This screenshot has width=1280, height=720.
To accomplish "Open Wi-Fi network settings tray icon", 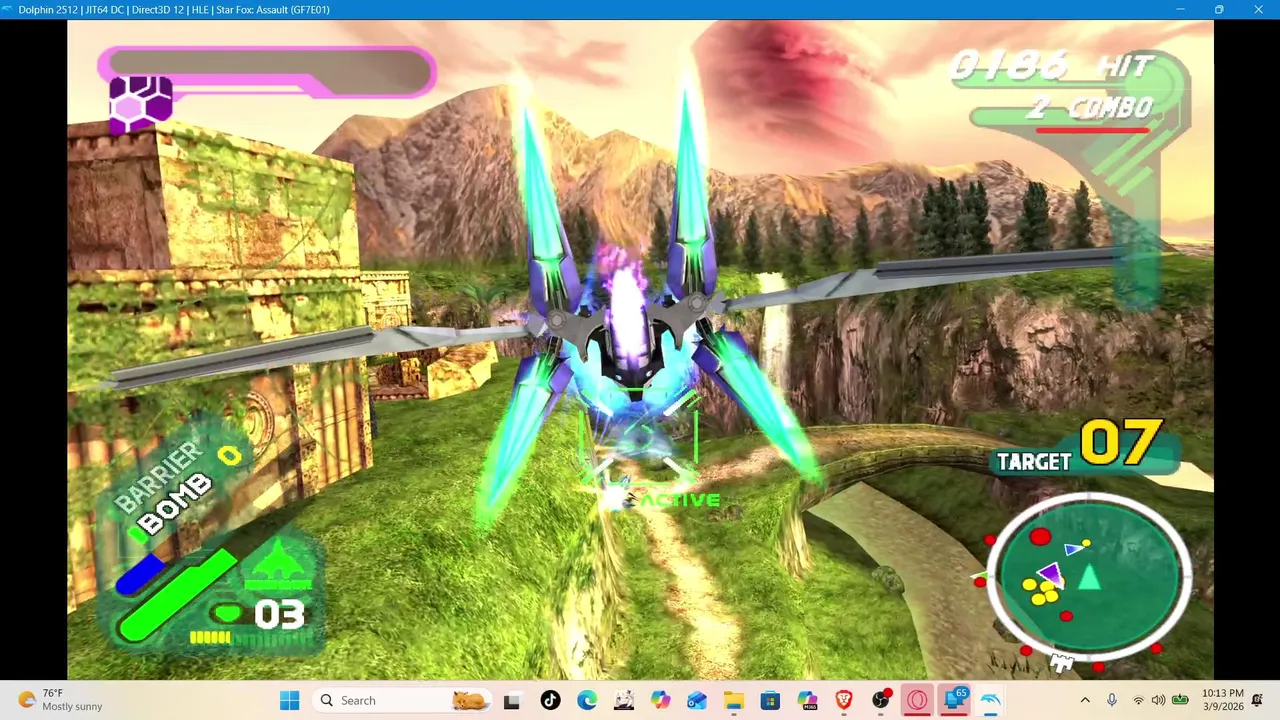I will (1137, 700).
